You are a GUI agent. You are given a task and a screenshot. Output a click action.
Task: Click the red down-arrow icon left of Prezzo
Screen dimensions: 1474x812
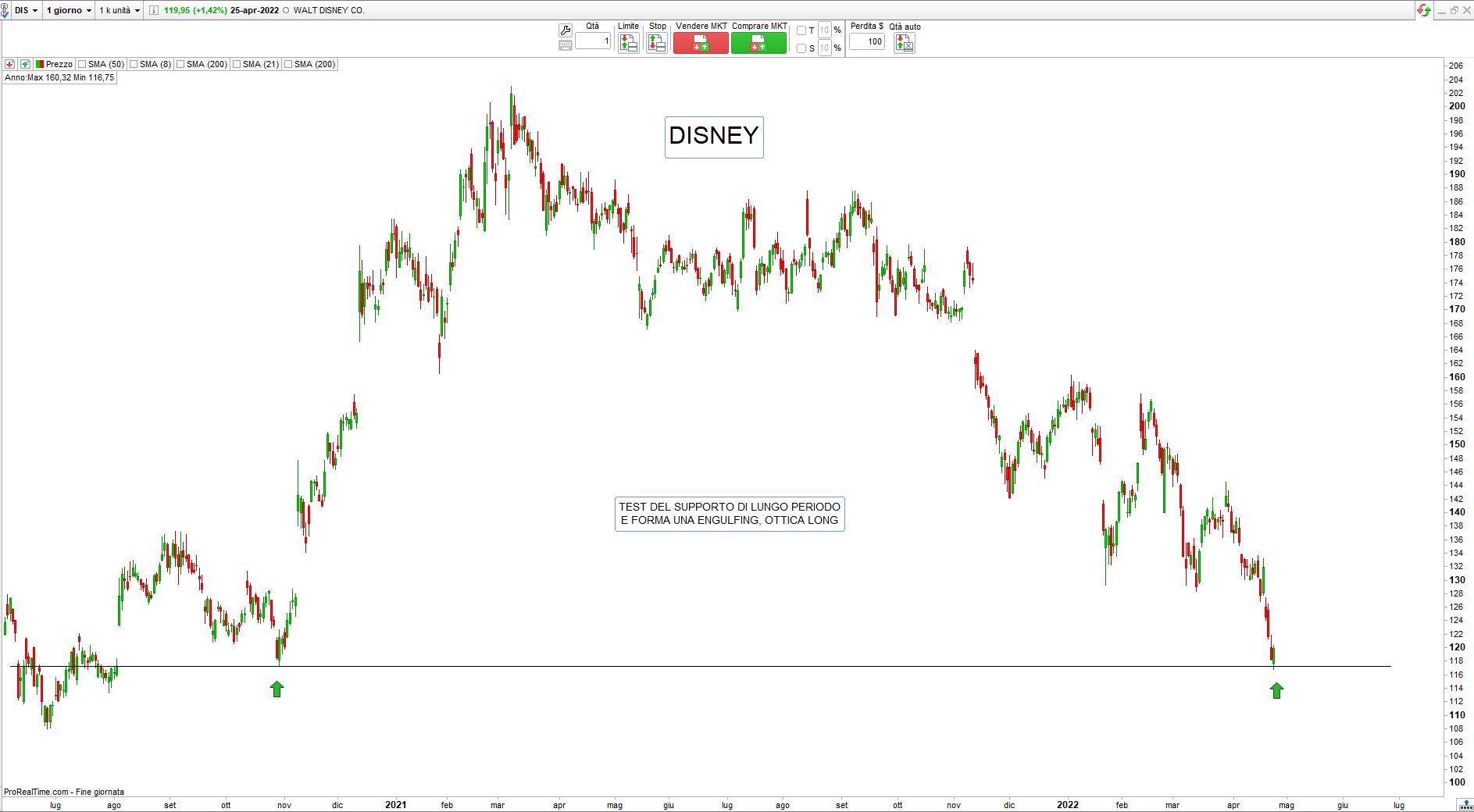[x=9, y=64]
